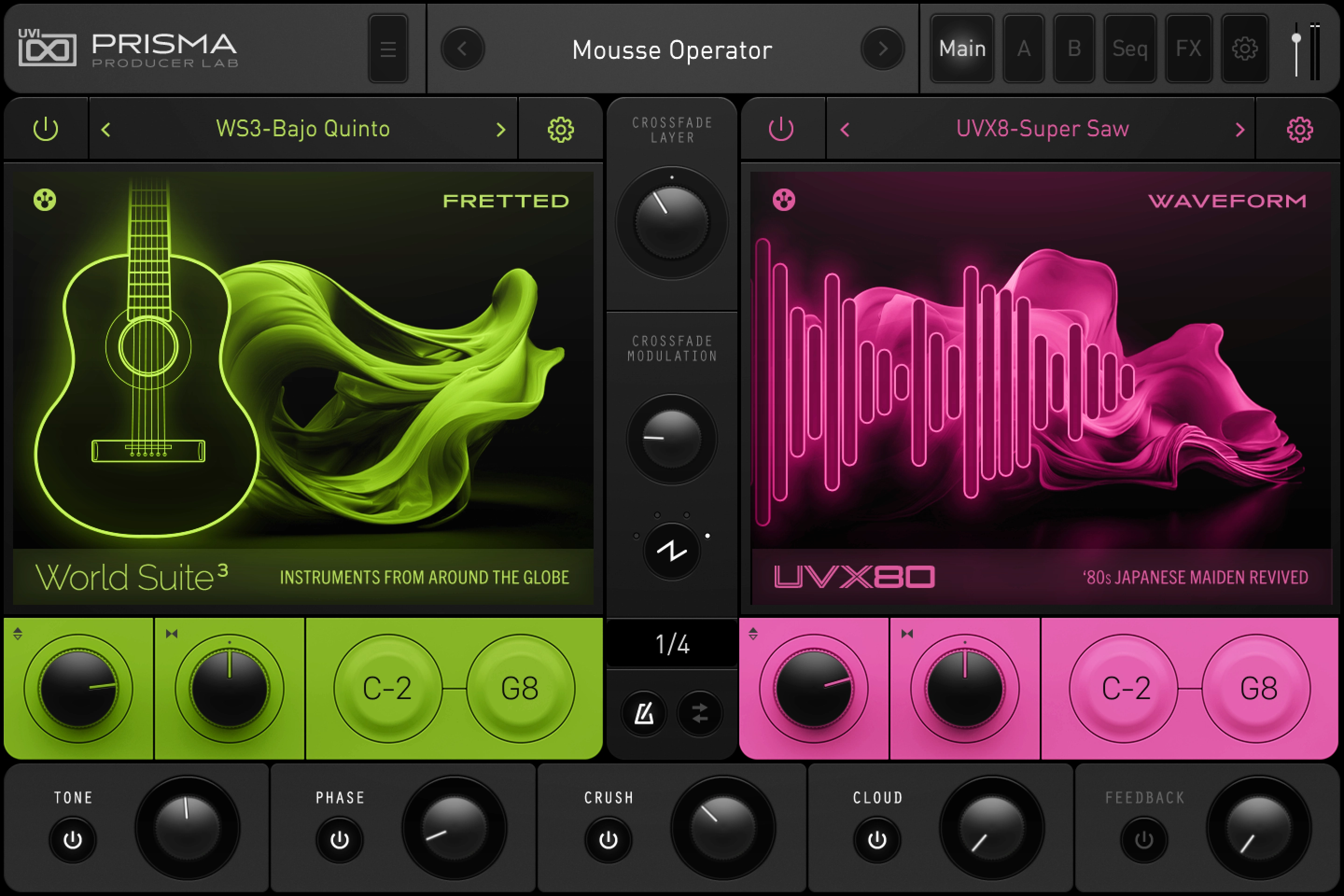
Task: Click the UVI Prisma Producer Lab logo
Action: pyautogui.click(x=128, y=49)
